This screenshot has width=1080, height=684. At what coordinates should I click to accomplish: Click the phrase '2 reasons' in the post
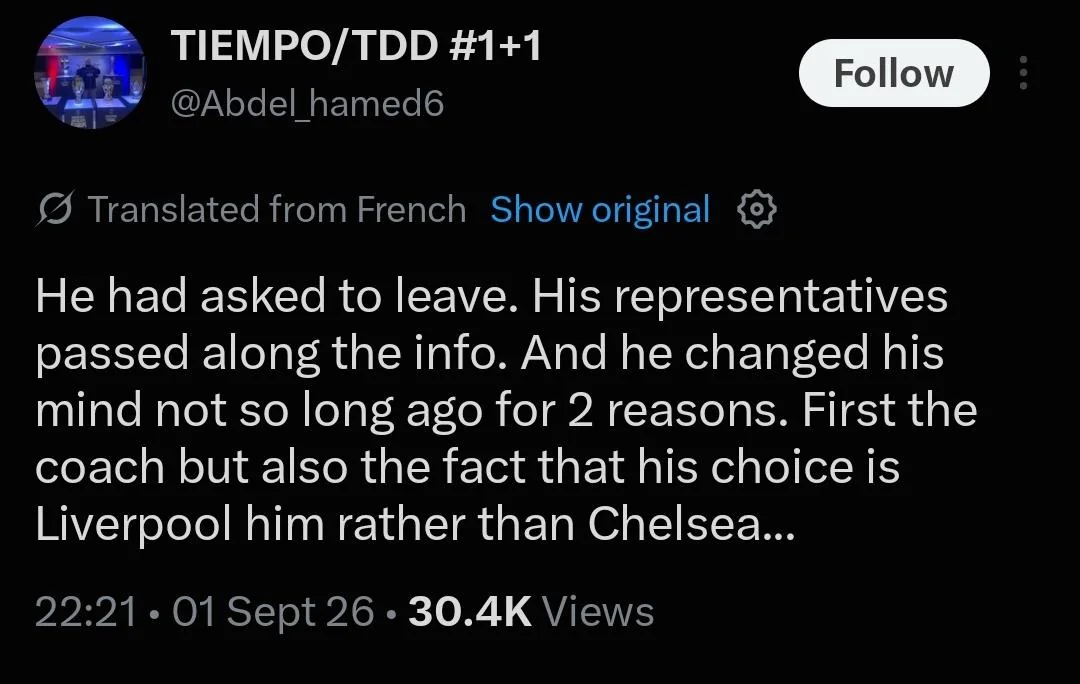pyautogui.click(x=678, y=411)
